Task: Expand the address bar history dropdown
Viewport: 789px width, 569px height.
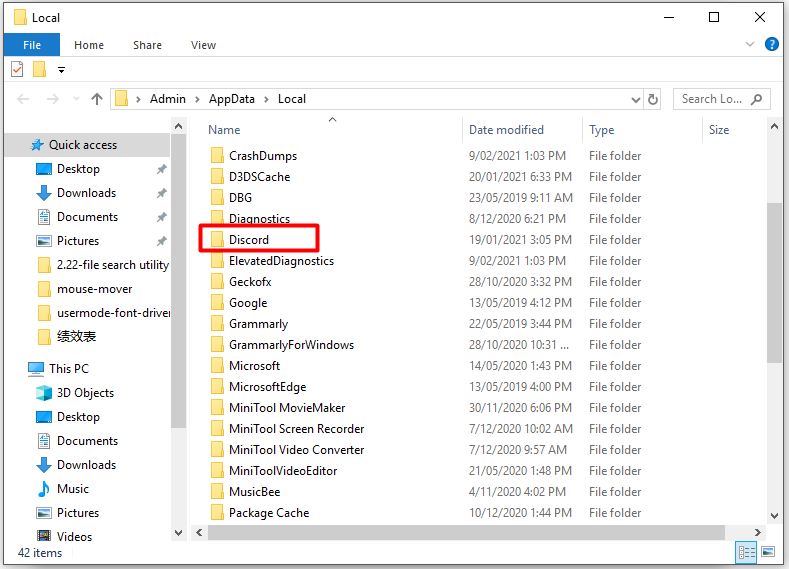Action: (x=635, y=99)
